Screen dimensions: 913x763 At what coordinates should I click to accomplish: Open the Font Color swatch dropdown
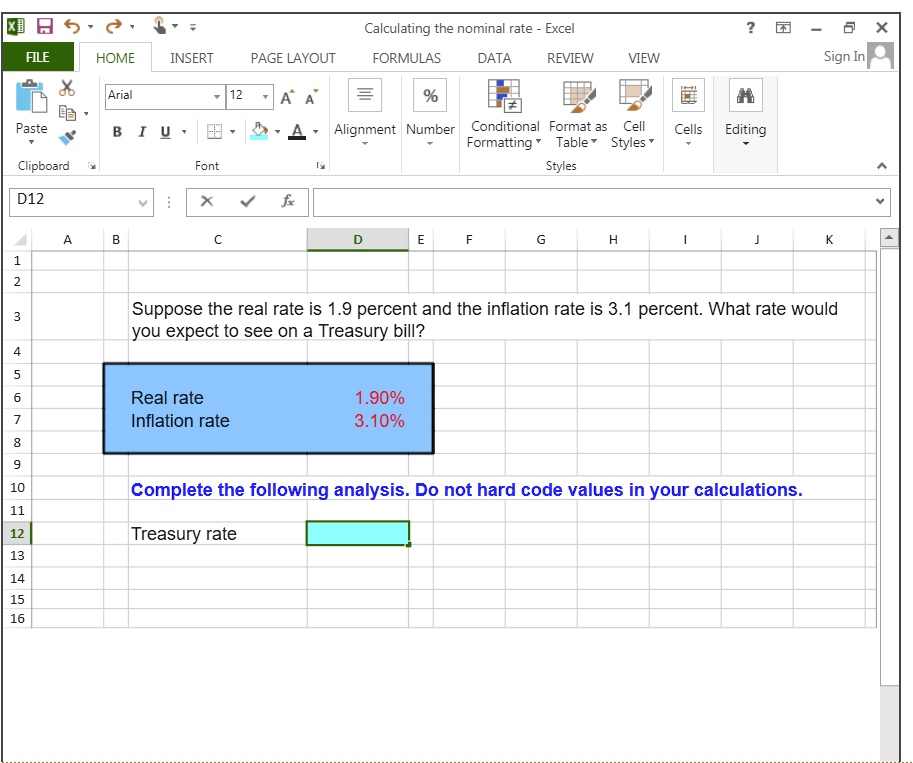[x=313, y=132]
